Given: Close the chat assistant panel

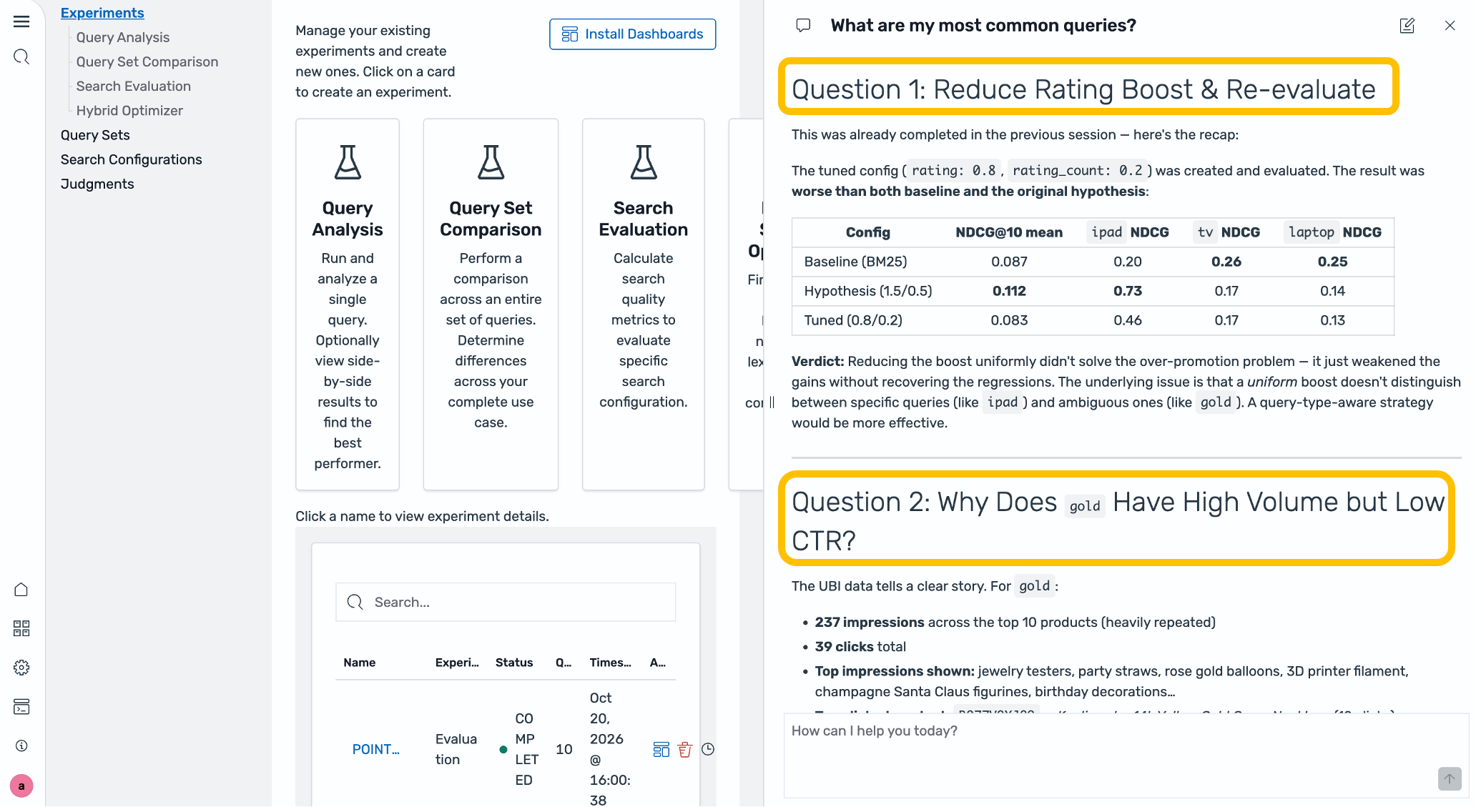Looking at the screenshot, I should pyautogui.click(x=1450, y=26).
